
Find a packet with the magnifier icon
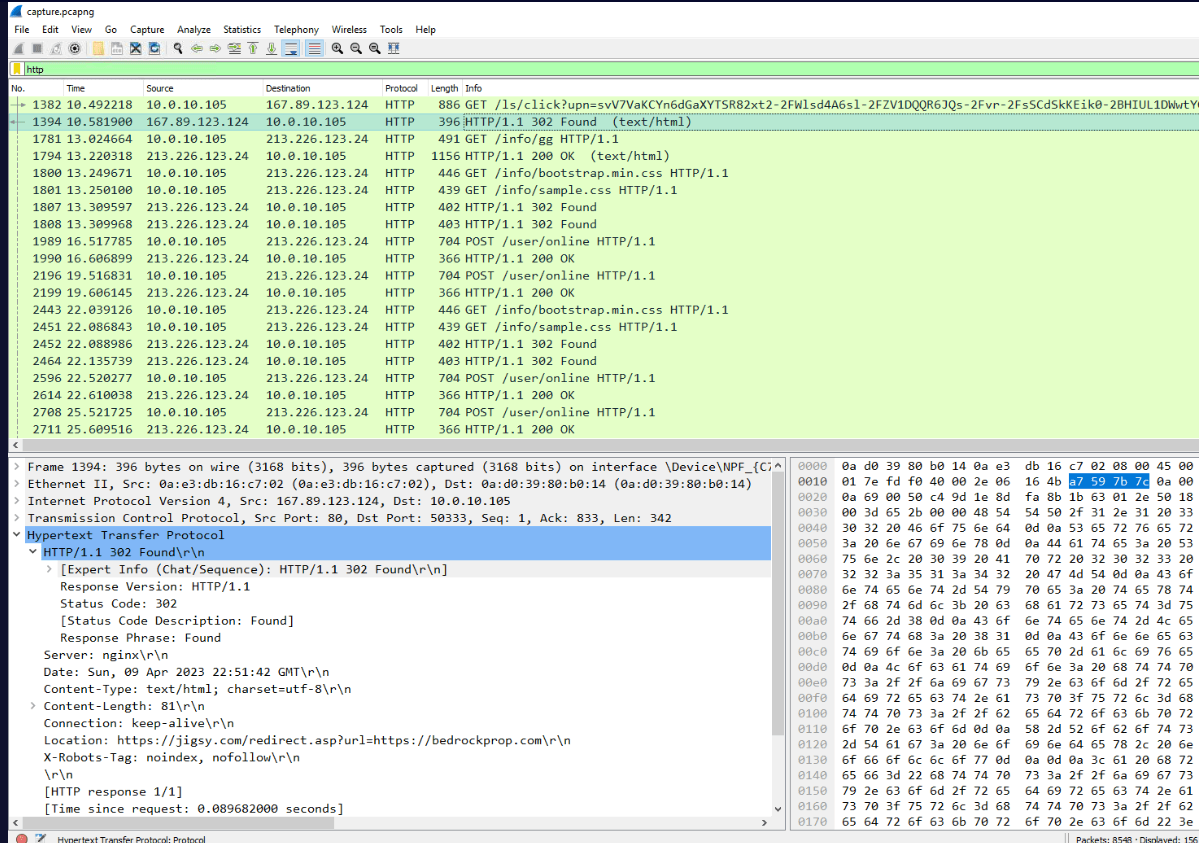pyautogui.click(x=178, y=48)
